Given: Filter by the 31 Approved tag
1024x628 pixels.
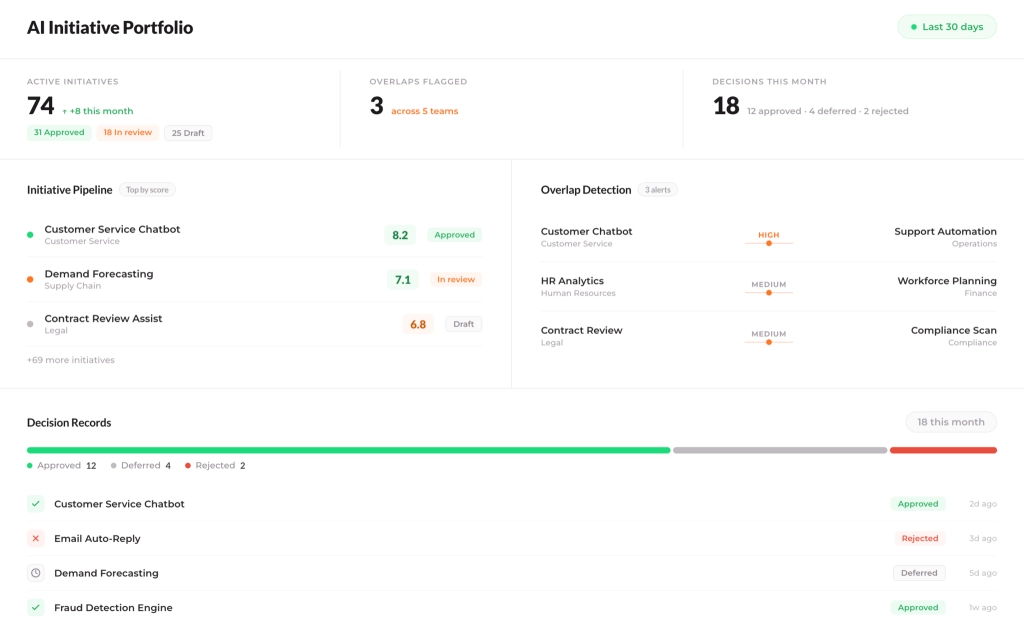Looking at the screenshot, I should (59, 132).
